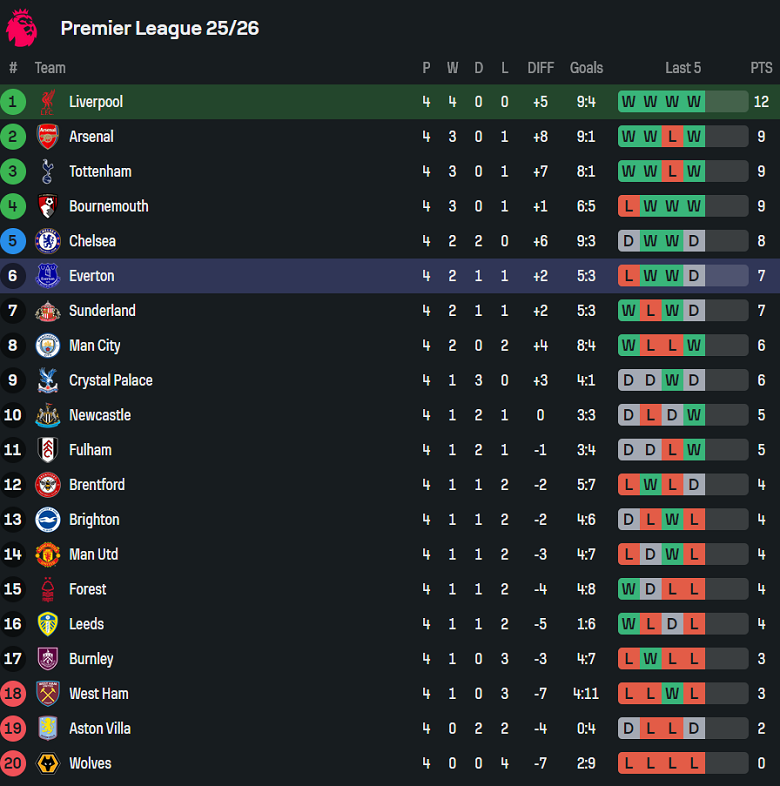
Task: Click the Newcastle club crest
Action: 47,415
